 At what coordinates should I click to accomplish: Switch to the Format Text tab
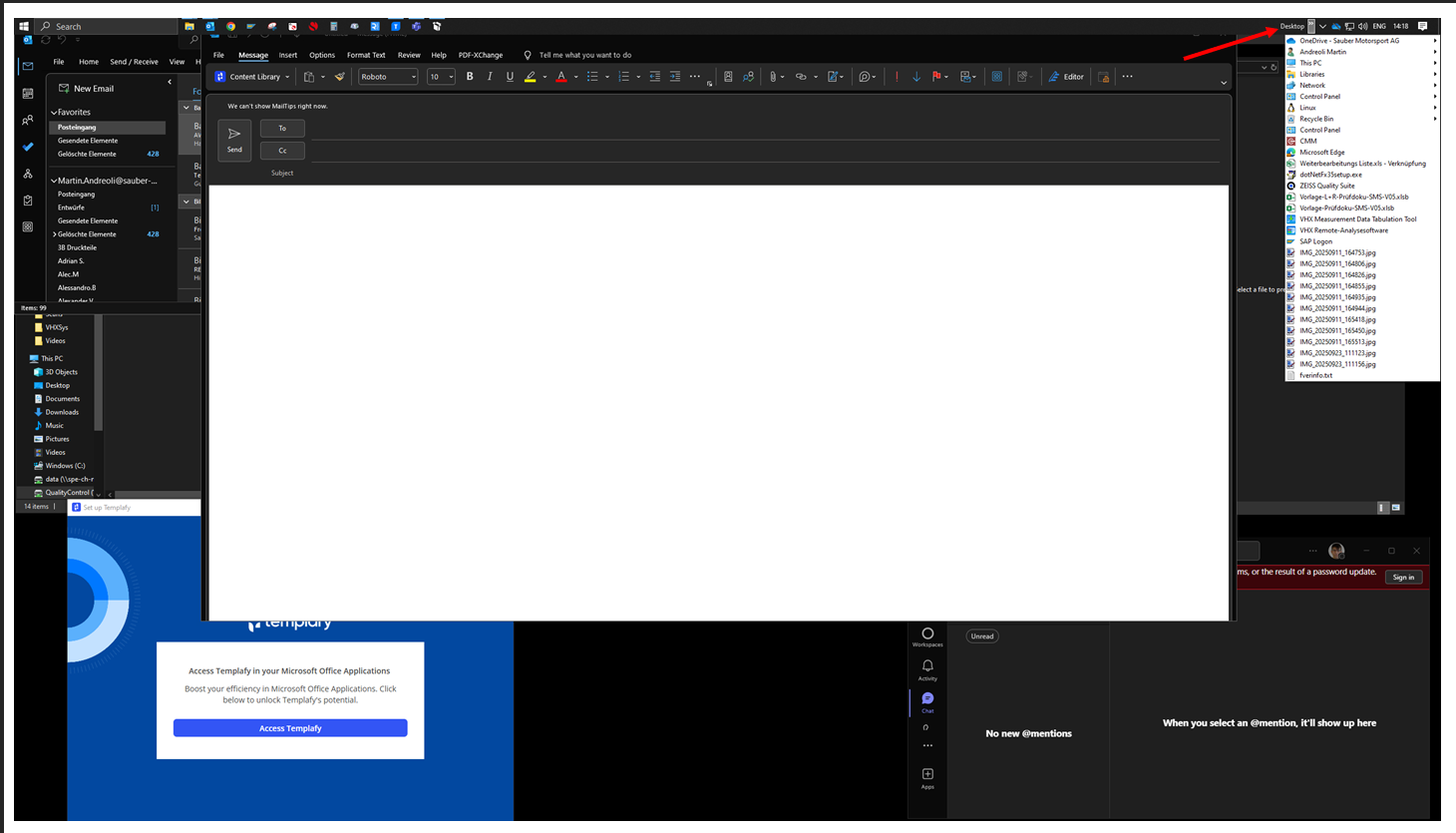tap(366, 55)
